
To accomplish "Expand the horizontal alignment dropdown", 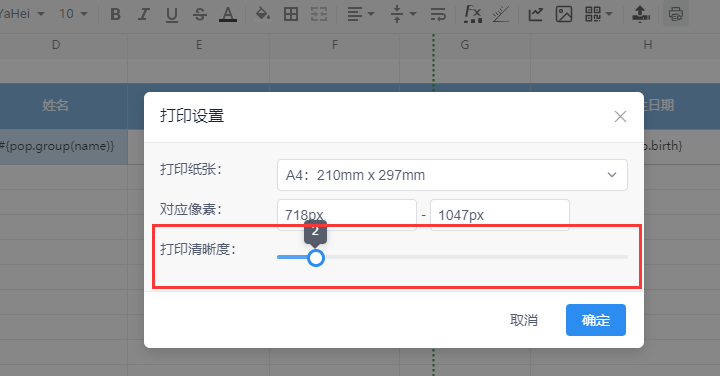I will [x=360, y=14].
